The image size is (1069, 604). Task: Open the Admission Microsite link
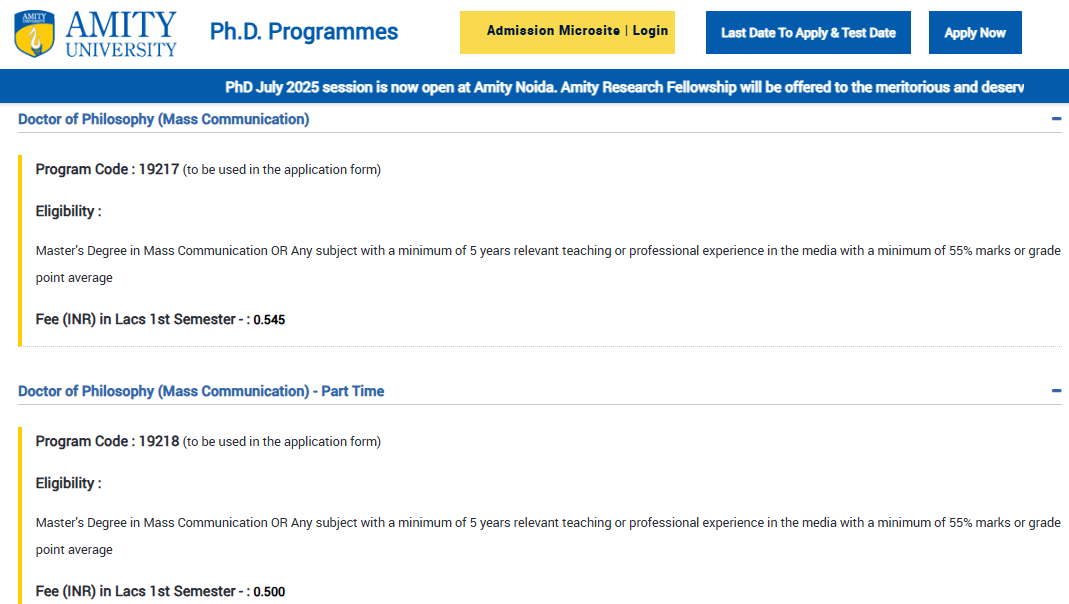[553, 31]
